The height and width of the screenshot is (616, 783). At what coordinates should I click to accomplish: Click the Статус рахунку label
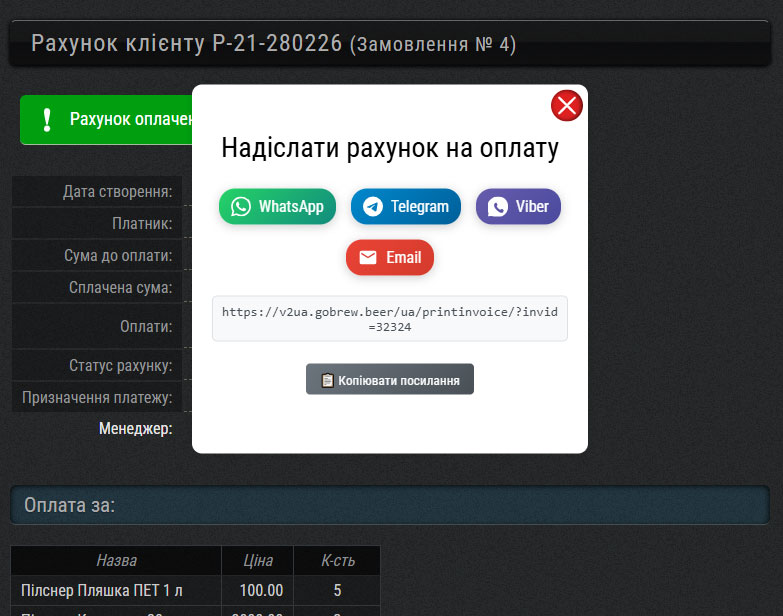click(120, 365)
